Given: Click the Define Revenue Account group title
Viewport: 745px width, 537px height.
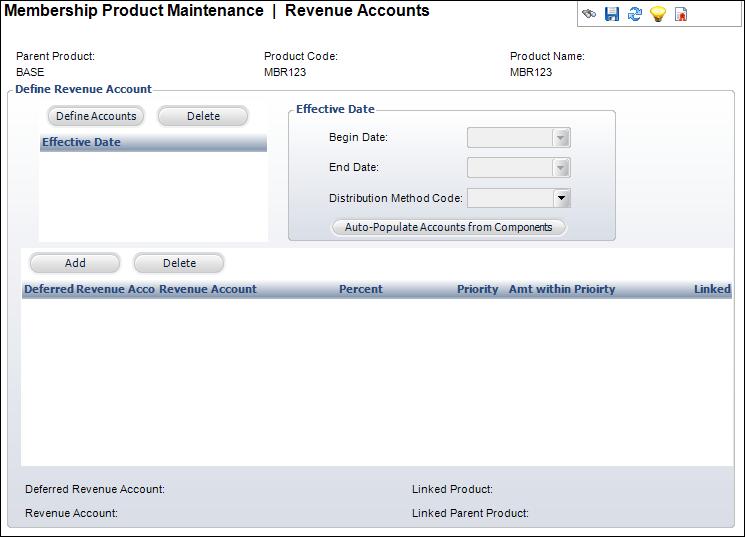Looking at the screenshot, I should coord(83,89).
